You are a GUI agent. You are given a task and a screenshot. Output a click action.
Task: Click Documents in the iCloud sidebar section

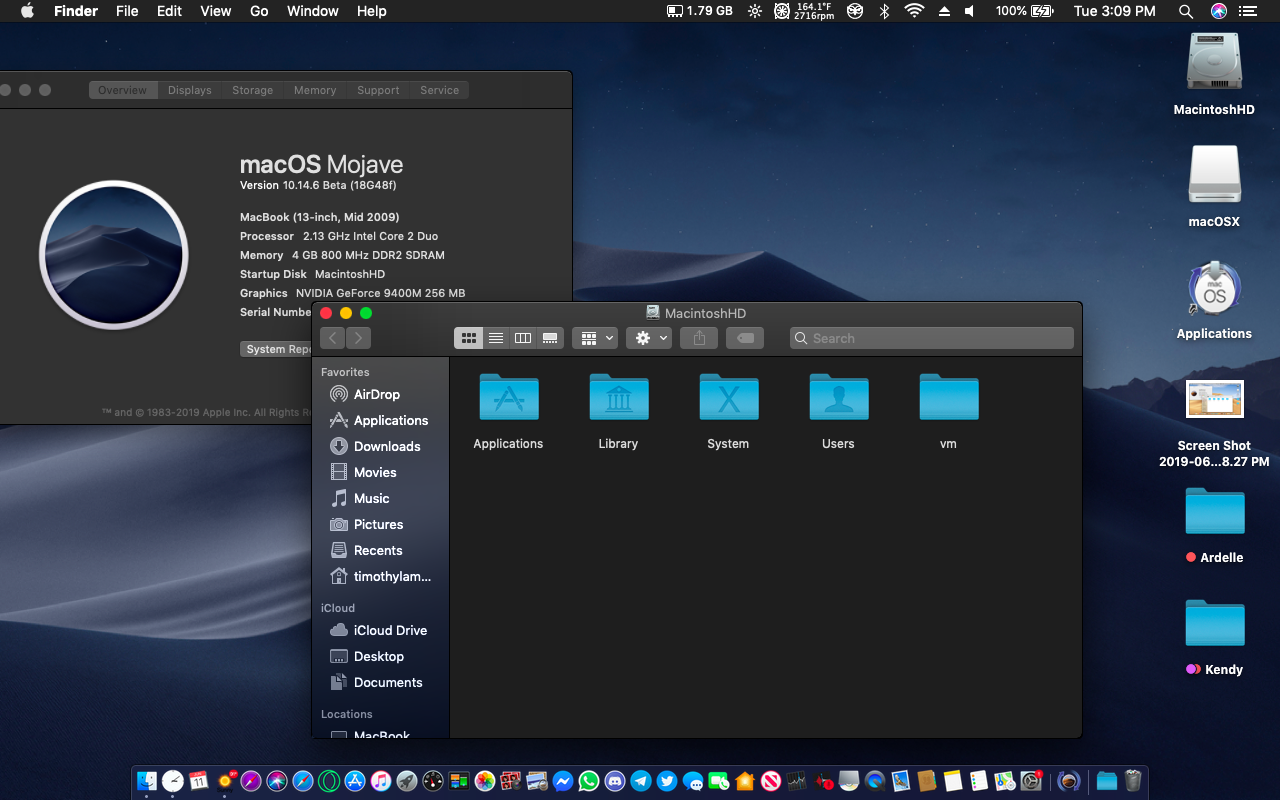point(375,682)
